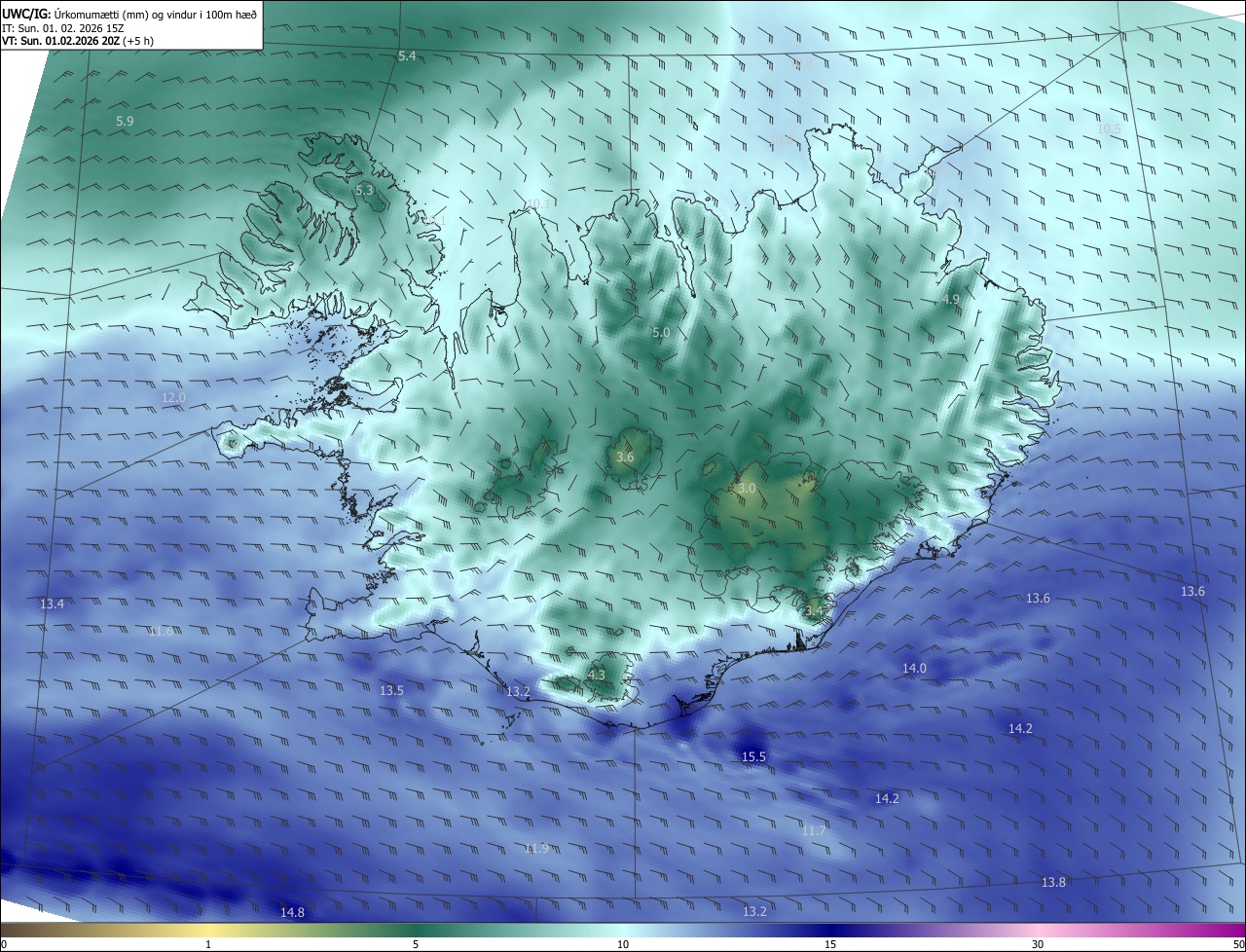
Task: Click the color scale tick labeled 50
Action: (x=1238, y=944)
